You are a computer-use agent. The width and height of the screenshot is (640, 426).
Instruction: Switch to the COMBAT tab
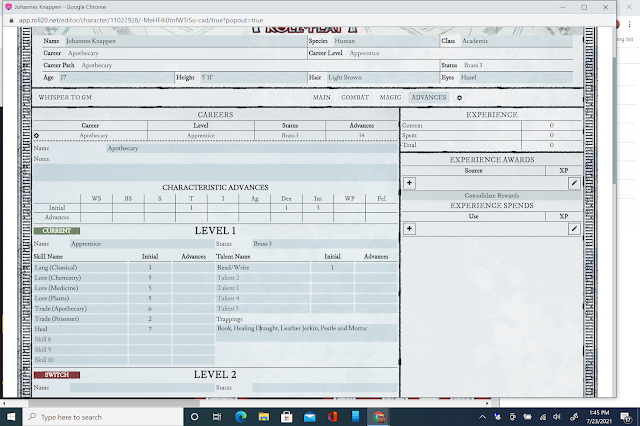[x=355, y=98]
